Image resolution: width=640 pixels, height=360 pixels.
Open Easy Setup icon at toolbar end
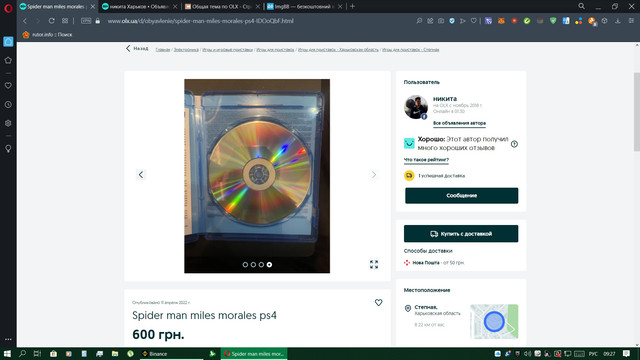click(631, 21)
